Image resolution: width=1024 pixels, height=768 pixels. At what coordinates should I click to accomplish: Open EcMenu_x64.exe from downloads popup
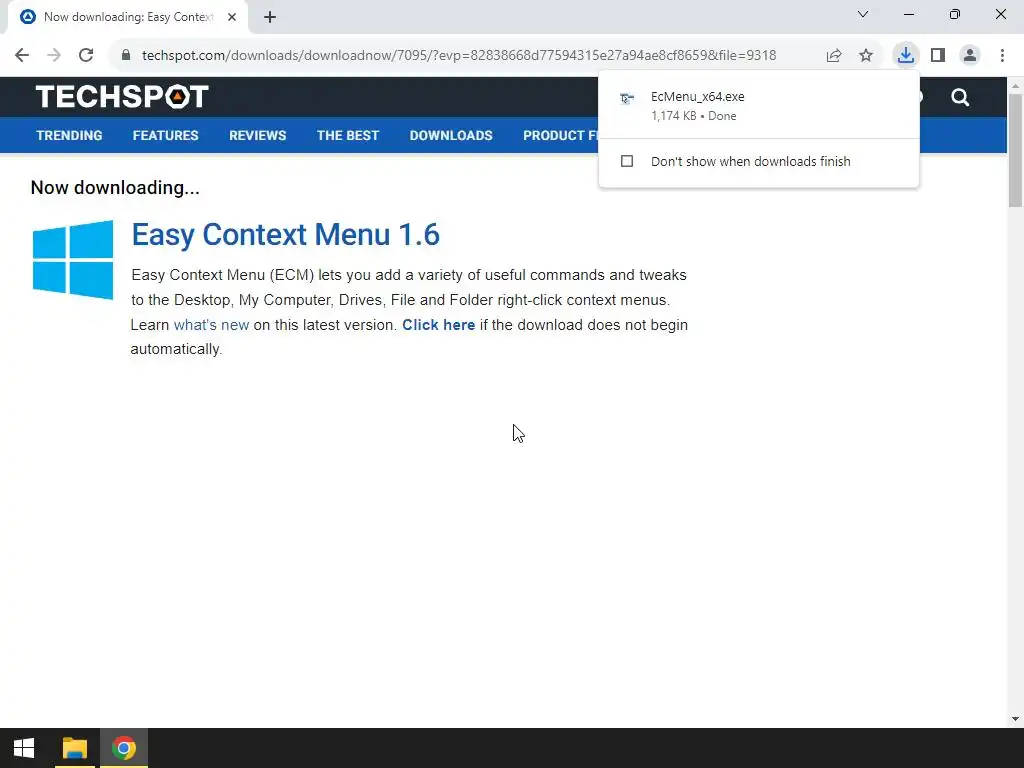tap(758, 105)
